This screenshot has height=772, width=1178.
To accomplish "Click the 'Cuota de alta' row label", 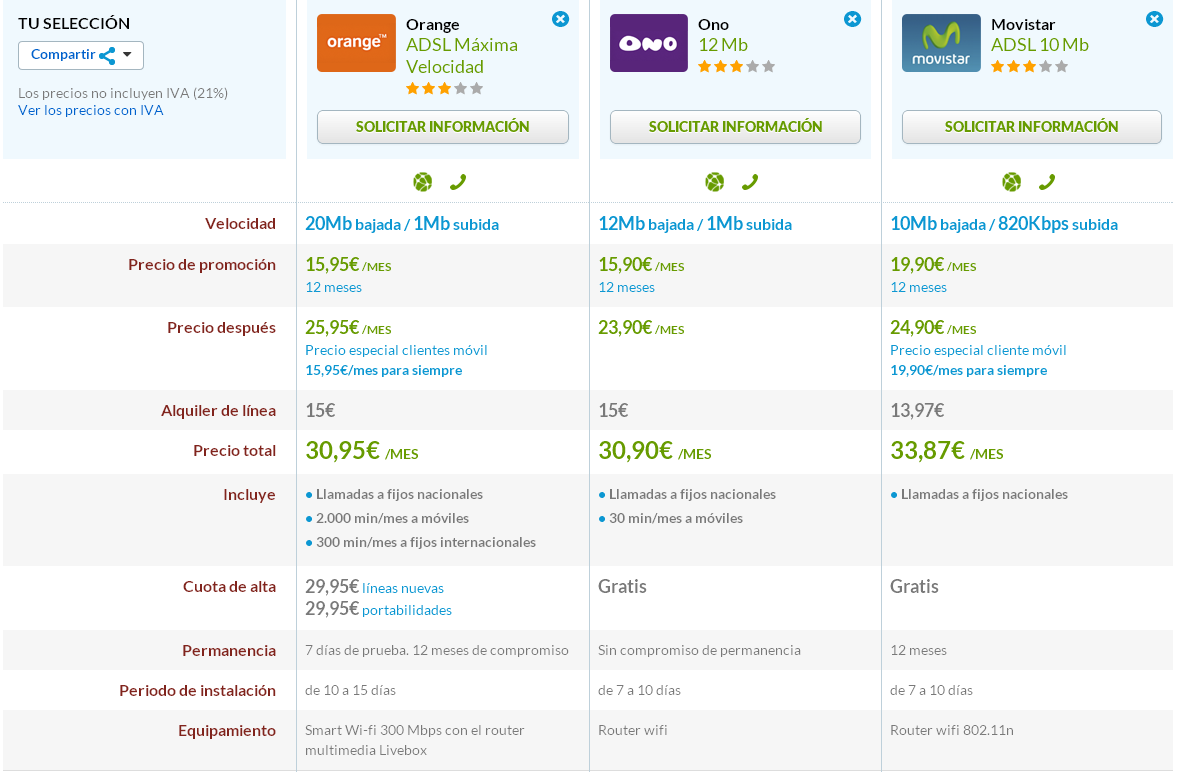I will pyautogui.click(x=229, y=587).
